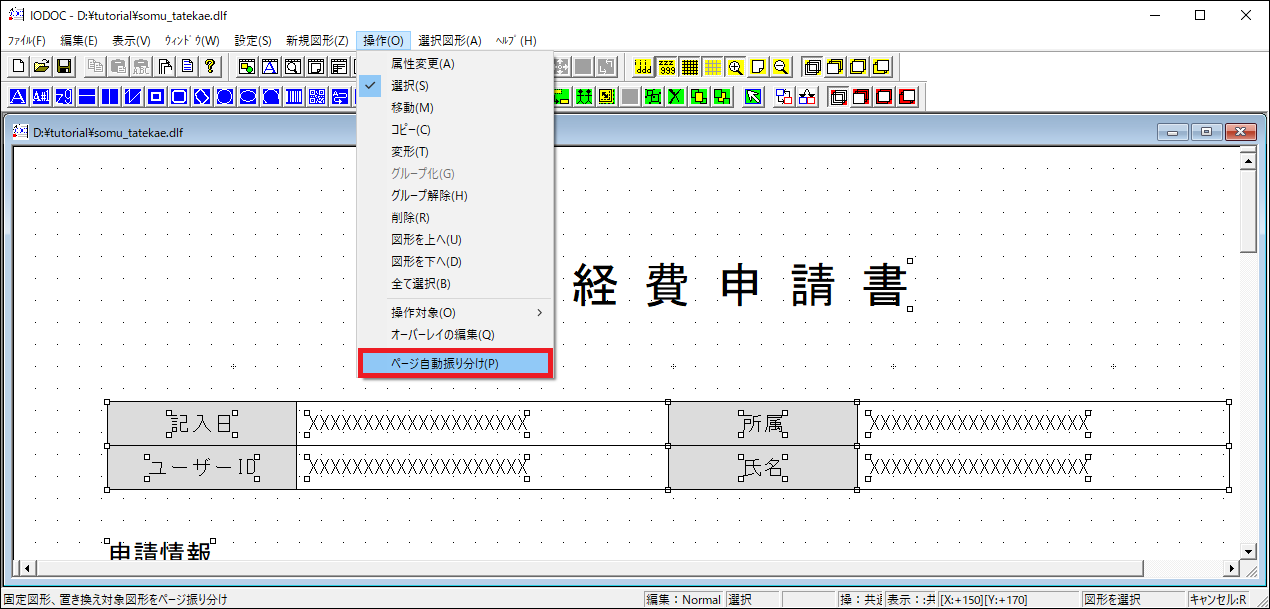The width and height of the screenshot is (1270, 609).
Task: Select the blue 'Z9' numeric shape tool
Action: (x=64, y=96)
